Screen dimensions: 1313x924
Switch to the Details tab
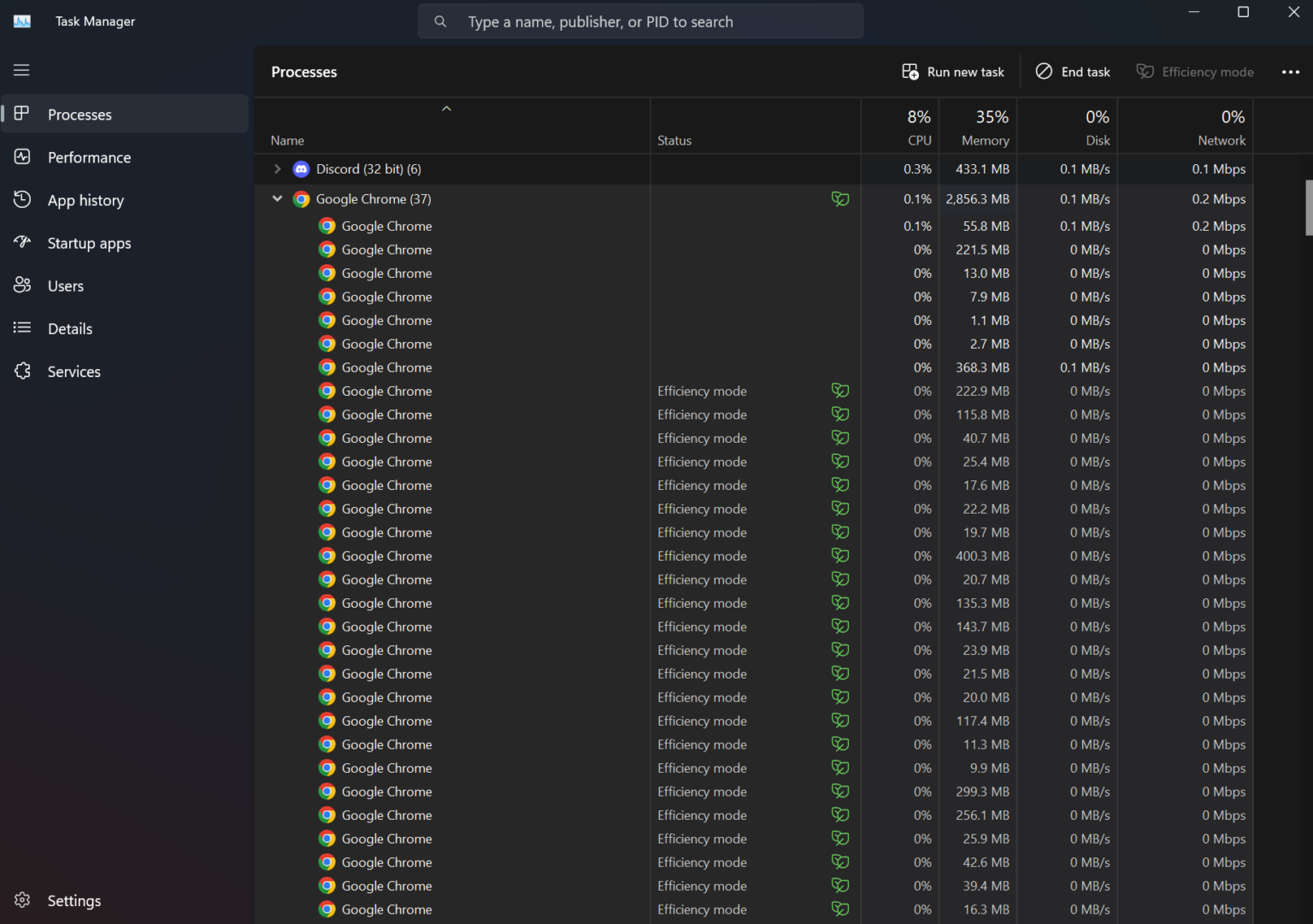pyautogui.click(x=70, y=328)
